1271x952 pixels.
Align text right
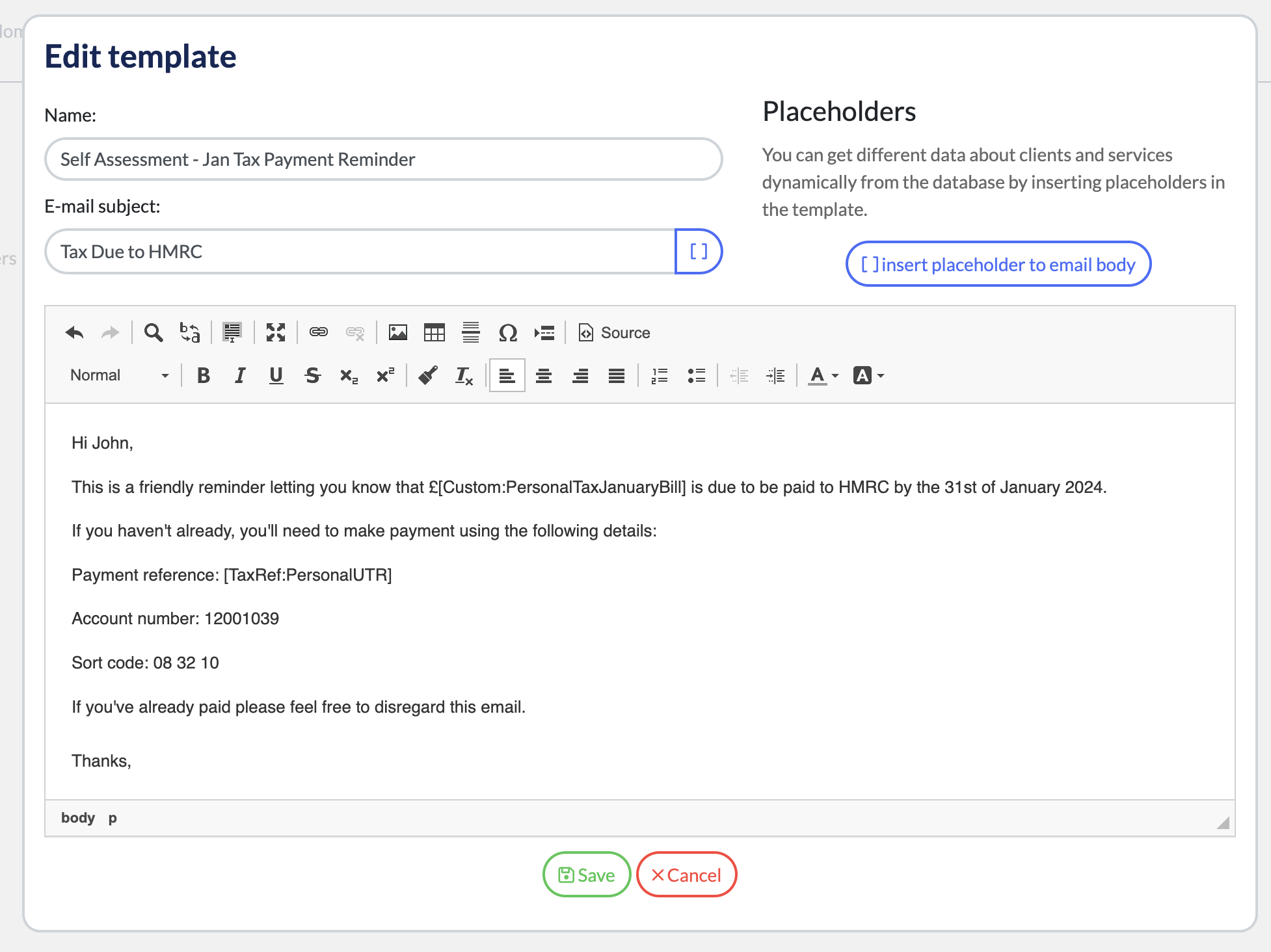[x=580, y=375]
